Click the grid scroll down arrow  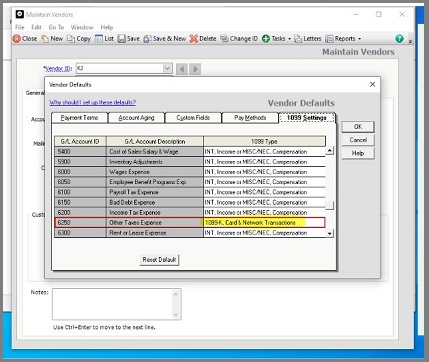tap(329, 233)
